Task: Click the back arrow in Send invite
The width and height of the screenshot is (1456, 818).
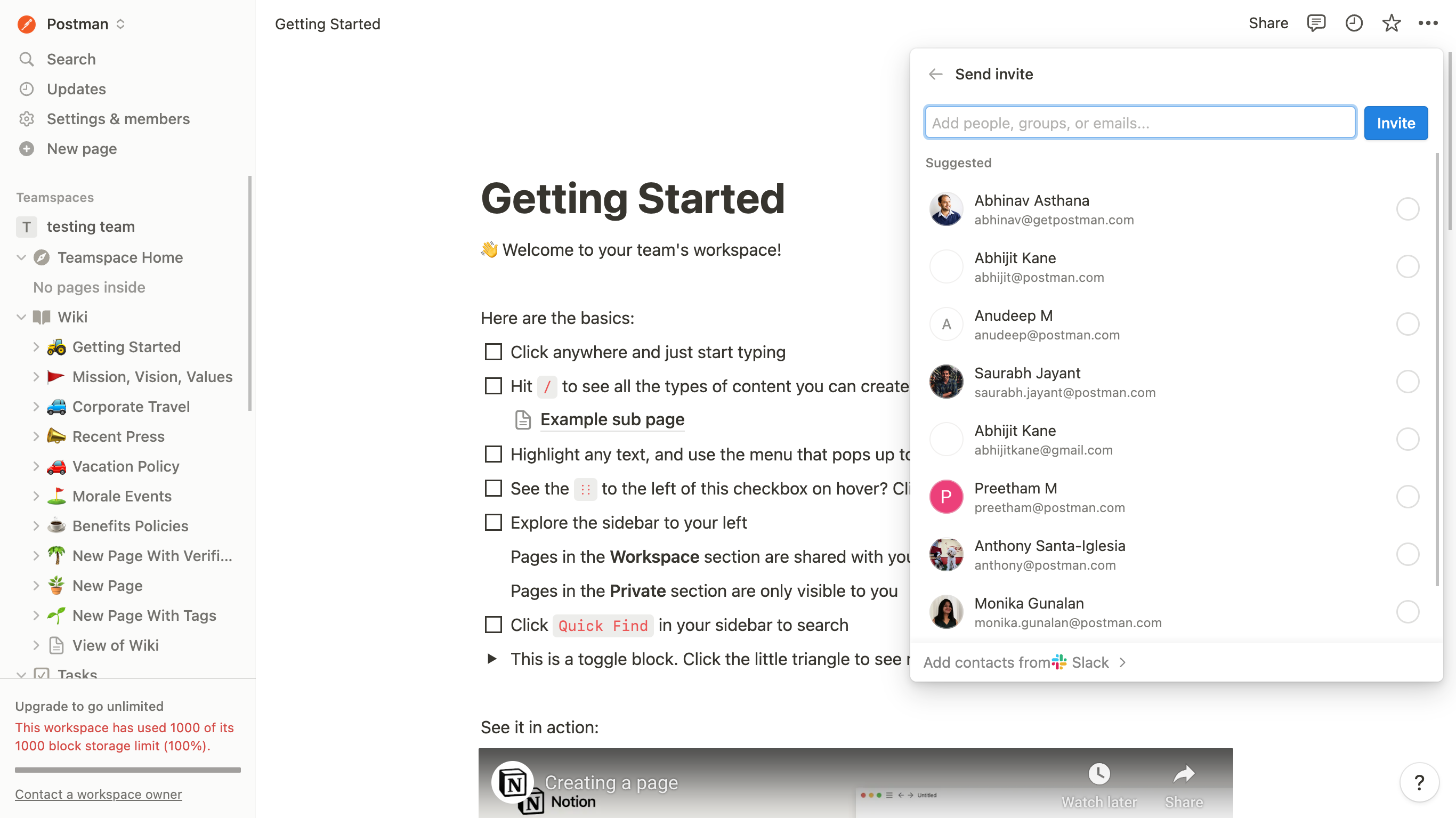Action: pos(935,74)
